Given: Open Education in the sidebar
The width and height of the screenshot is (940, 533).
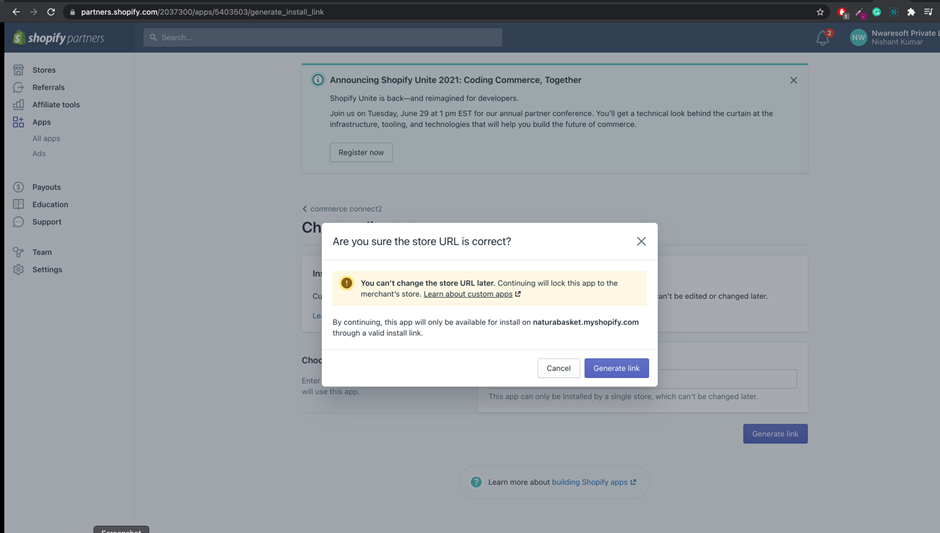Looking at the screenshot, I should pyautogui.click(x=50, y=205).
